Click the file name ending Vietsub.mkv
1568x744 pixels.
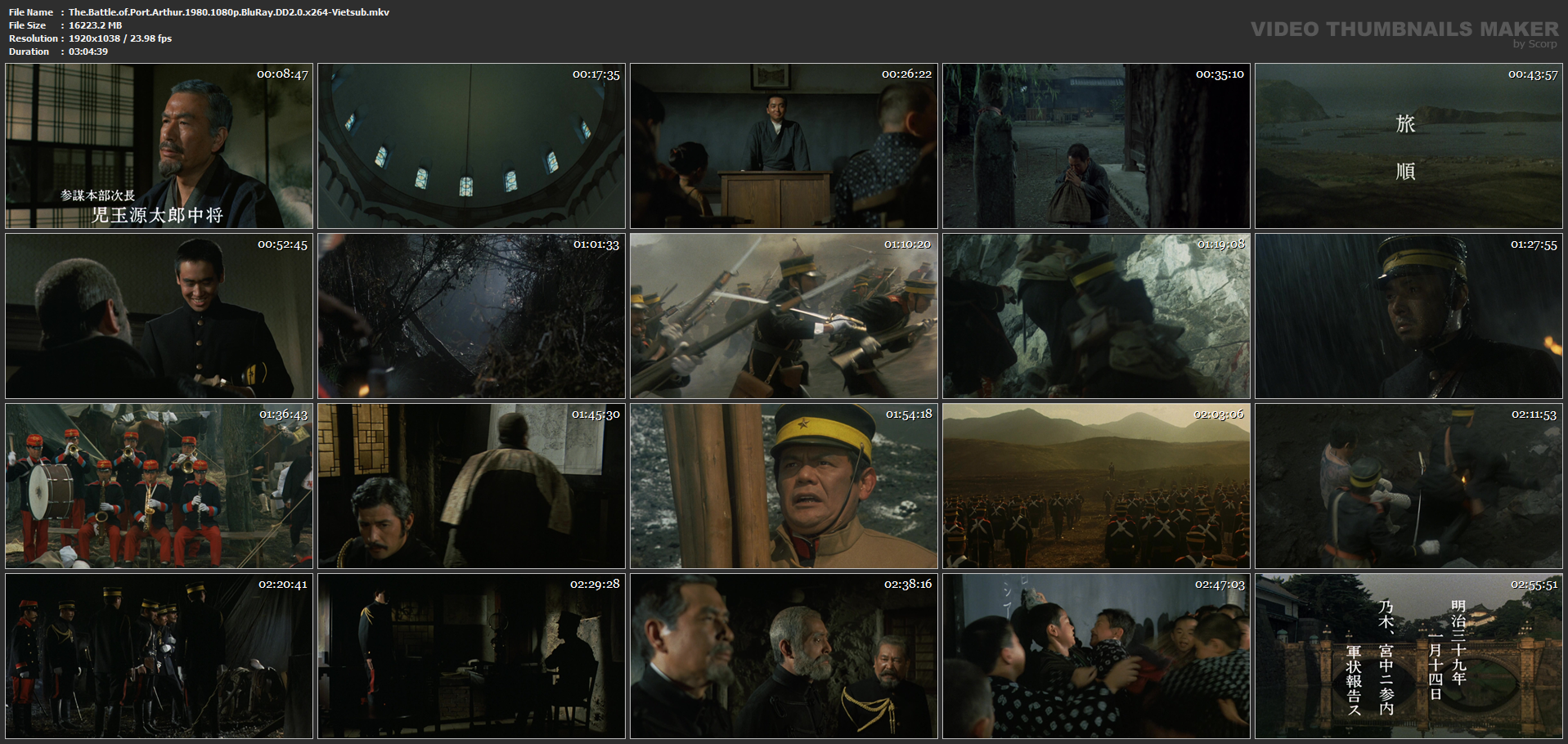pos(229,12)
